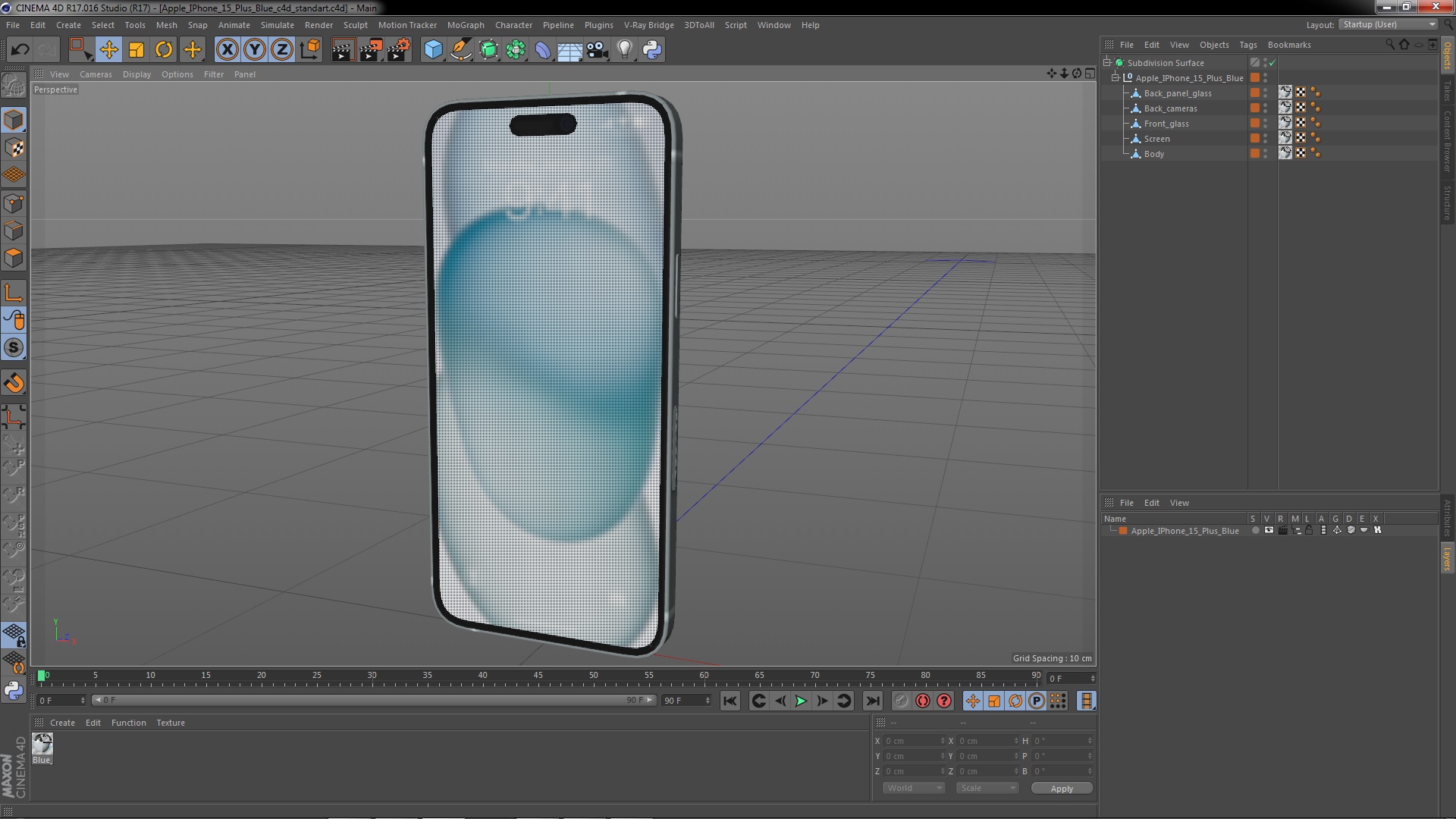Toggle layer solo dot for Apple_IPhone_15_Plus_Blue
The image size is (1456, 819).
pyautogui.click(x=1255, y=531)
